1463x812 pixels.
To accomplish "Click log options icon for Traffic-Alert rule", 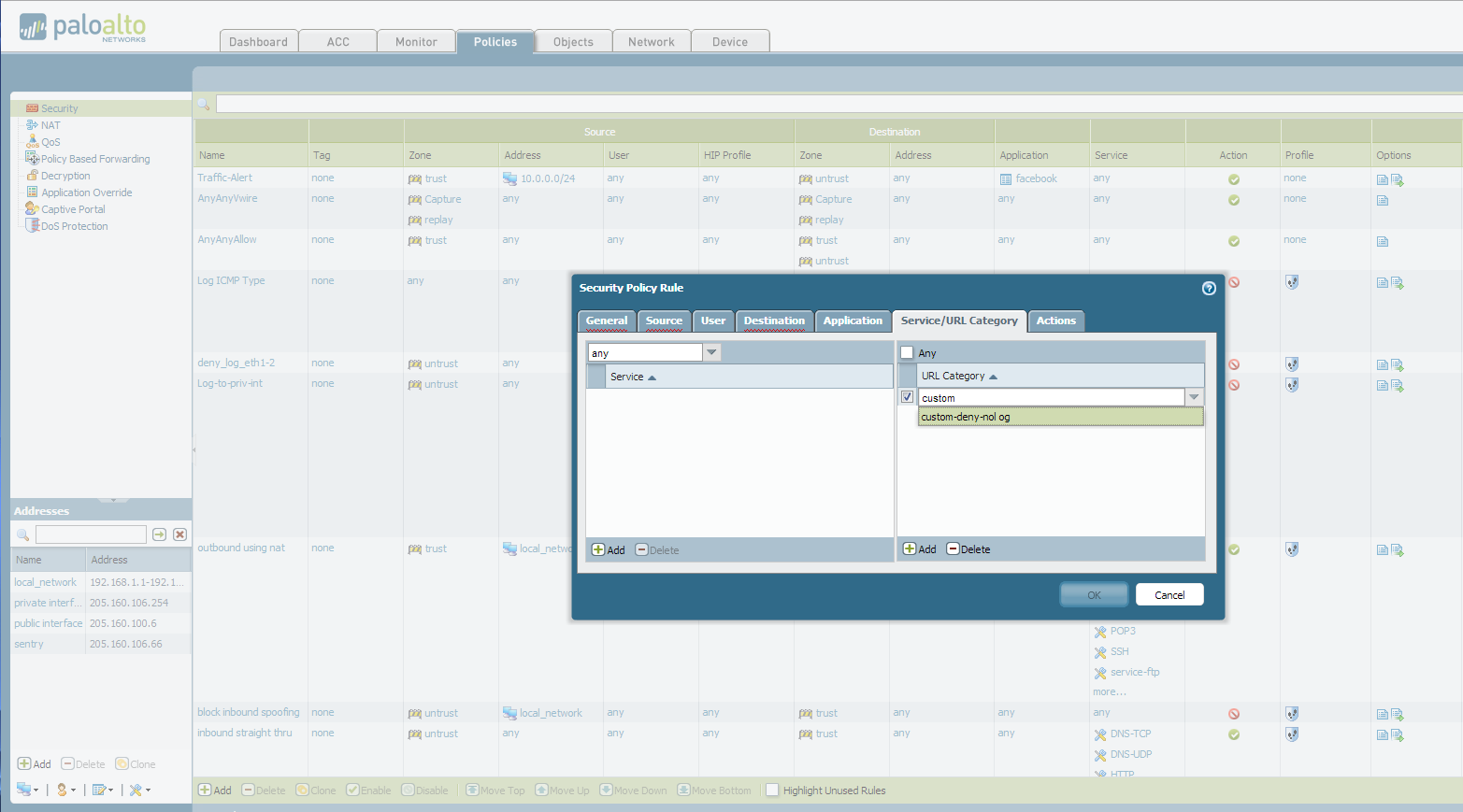I will click(1383, 179).
